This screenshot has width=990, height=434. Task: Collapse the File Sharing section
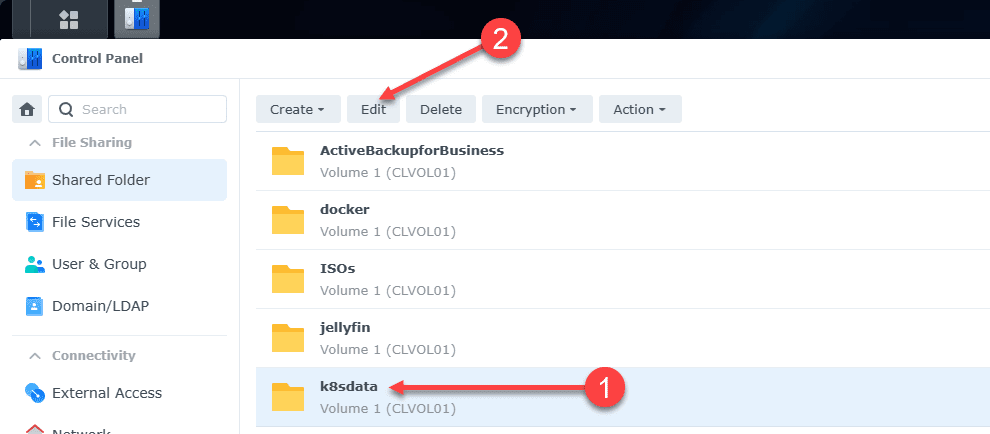(35, 143)
